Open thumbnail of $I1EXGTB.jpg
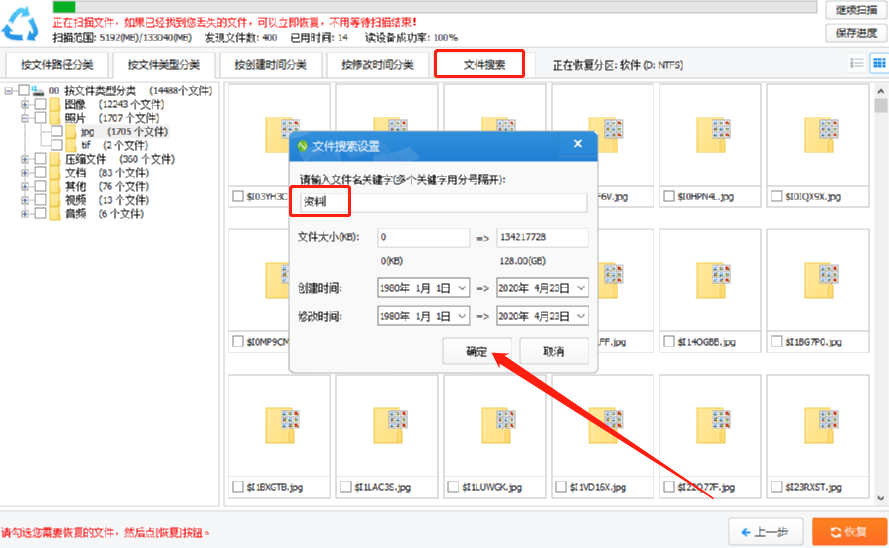Image resolution: width=889 pixels, height=548 pixels. tap(282, 426)
